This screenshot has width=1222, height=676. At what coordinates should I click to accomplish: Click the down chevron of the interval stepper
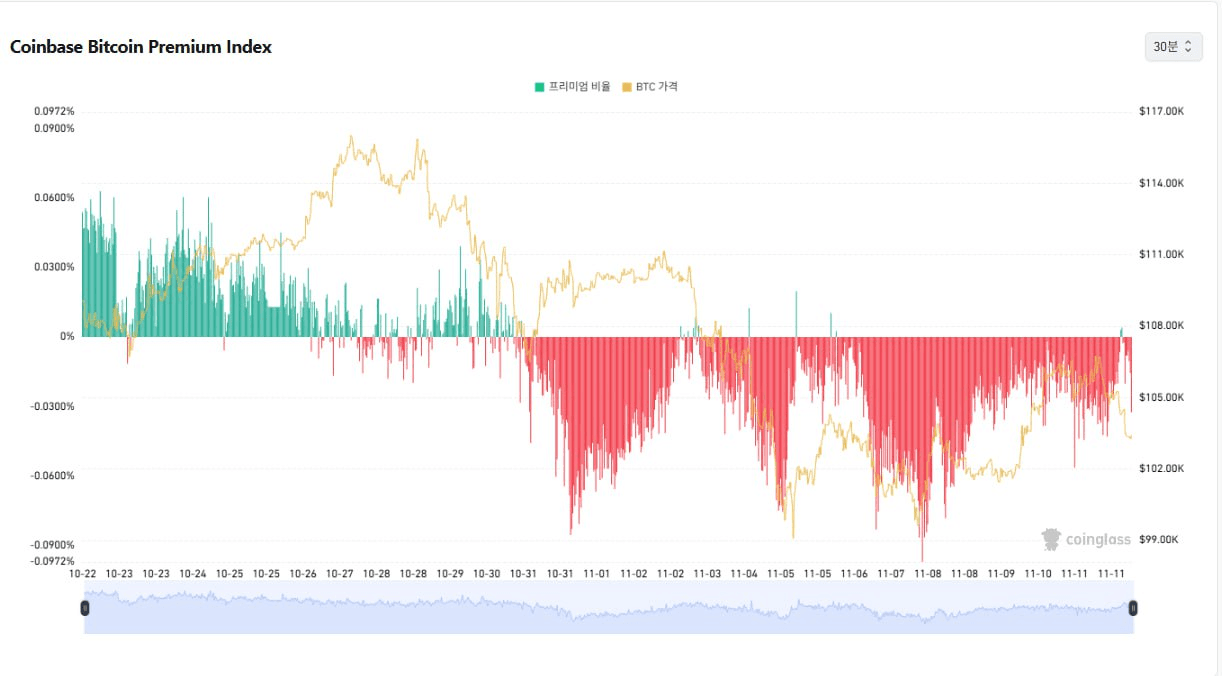pos(1187,51)
